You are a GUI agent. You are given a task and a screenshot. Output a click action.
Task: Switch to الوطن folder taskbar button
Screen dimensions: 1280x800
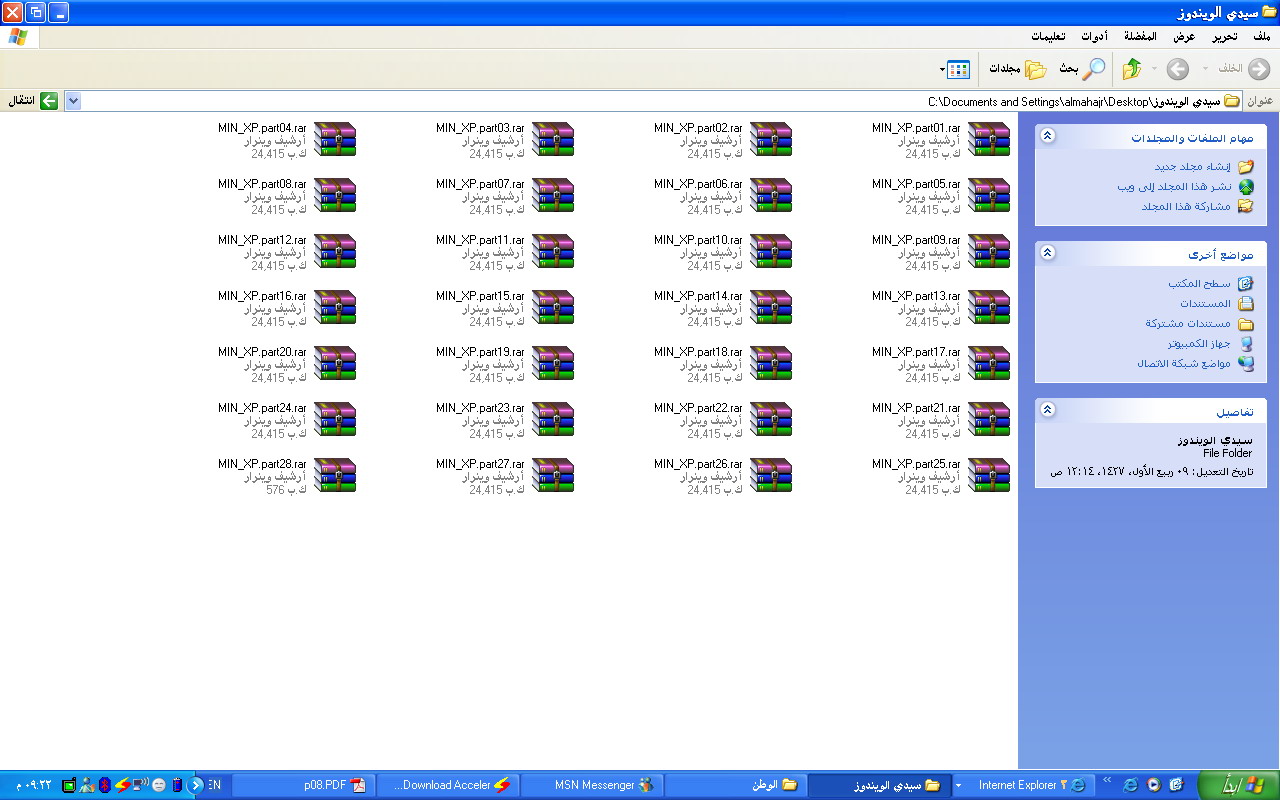click(x=735, y=785)
